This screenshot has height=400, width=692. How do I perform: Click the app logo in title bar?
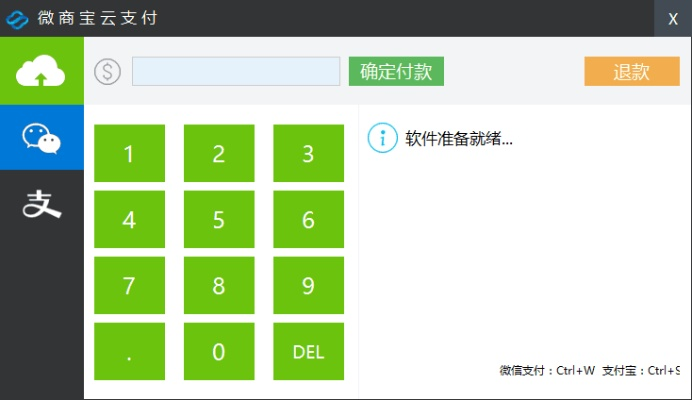(x=18, y=18)
